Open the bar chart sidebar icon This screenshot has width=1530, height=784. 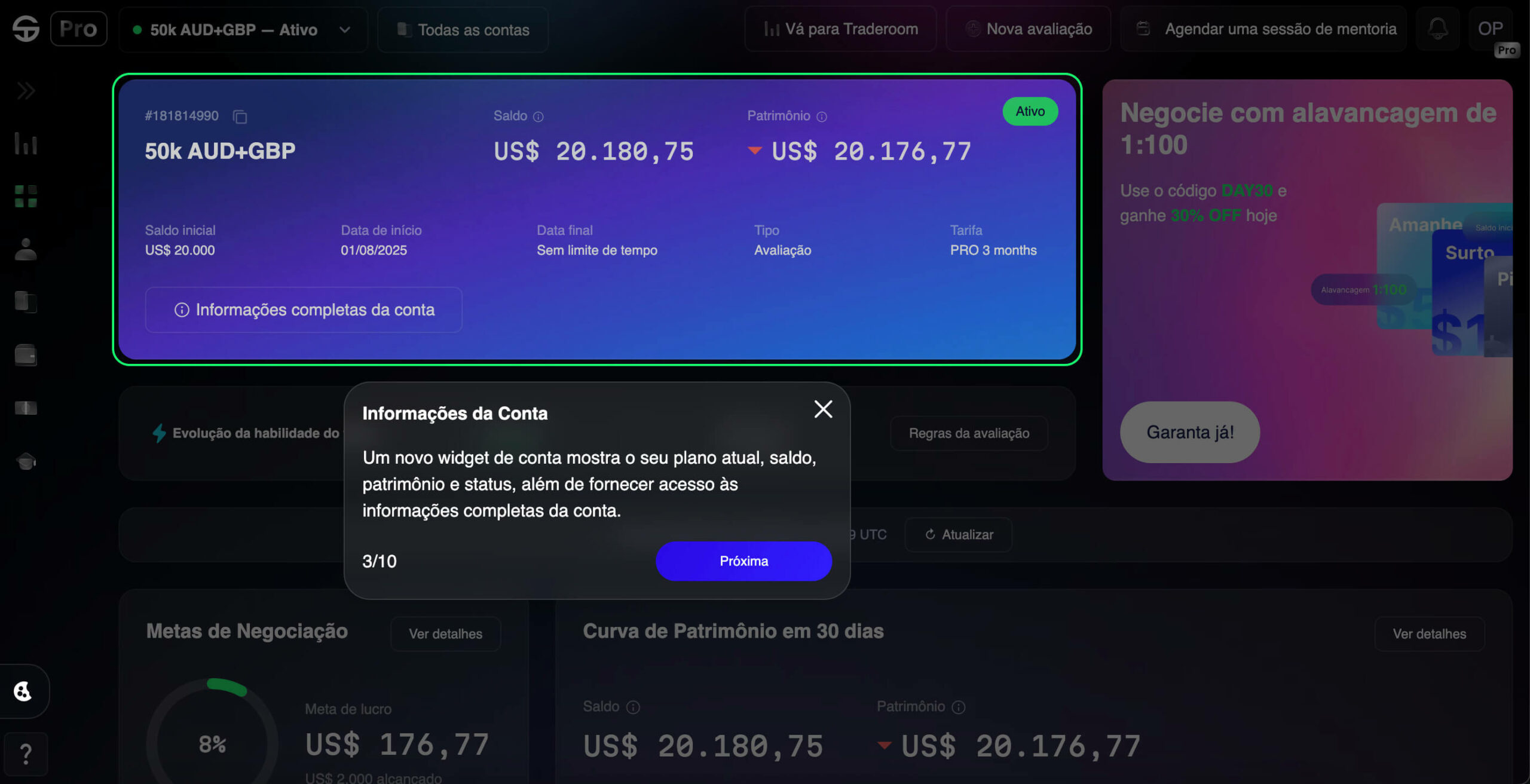26,143
